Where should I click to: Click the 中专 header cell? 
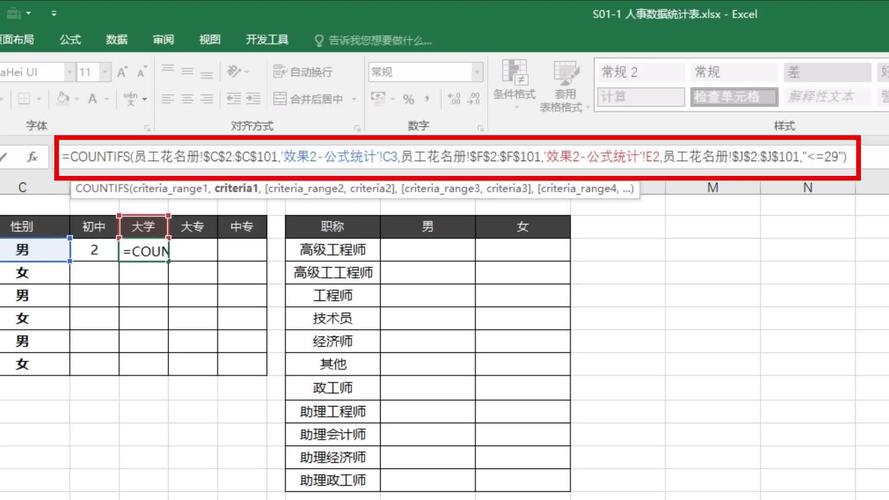[x=242, y=227]
